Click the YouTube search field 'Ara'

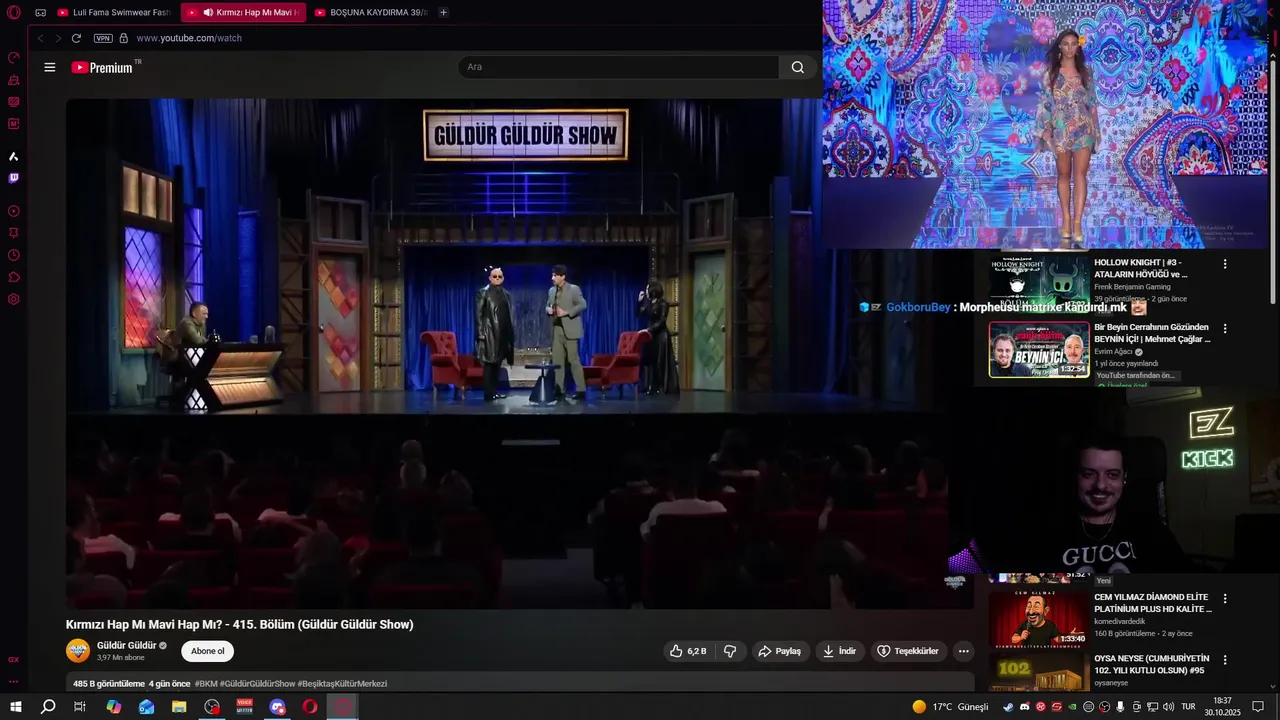[x=618, y=67]
